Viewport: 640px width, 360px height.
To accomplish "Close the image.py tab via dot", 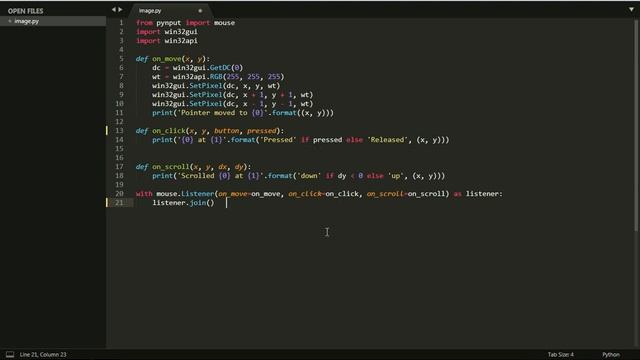I will (200, 11).
